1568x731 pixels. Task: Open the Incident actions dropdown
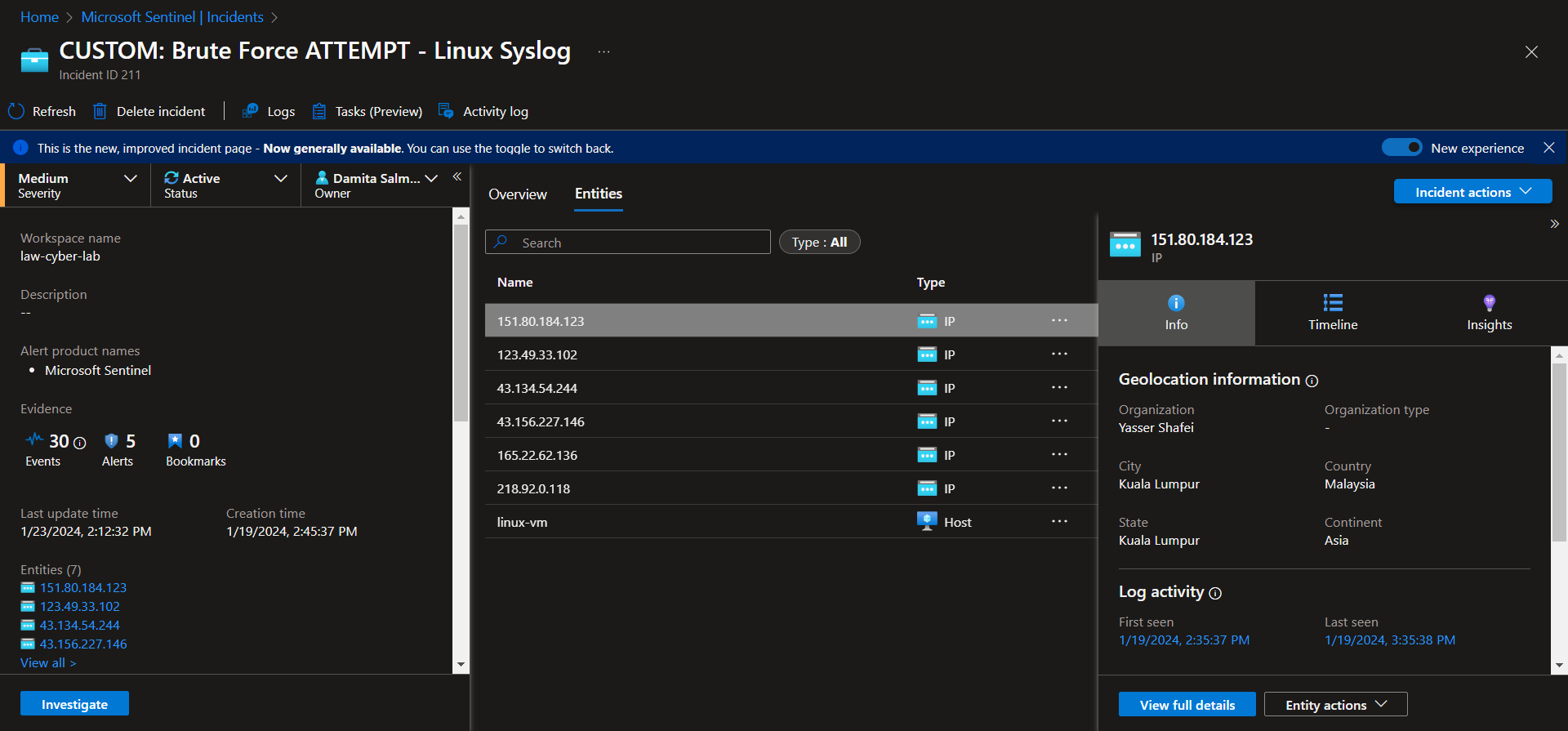click(1472, 192)
